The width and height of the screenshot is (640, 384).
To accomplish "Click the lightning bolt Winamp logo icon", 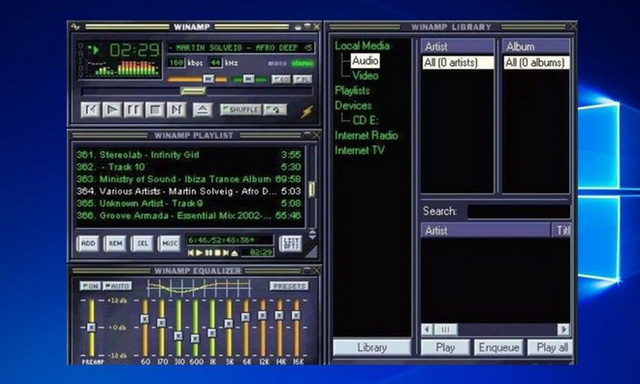I will tap(307, 111).
